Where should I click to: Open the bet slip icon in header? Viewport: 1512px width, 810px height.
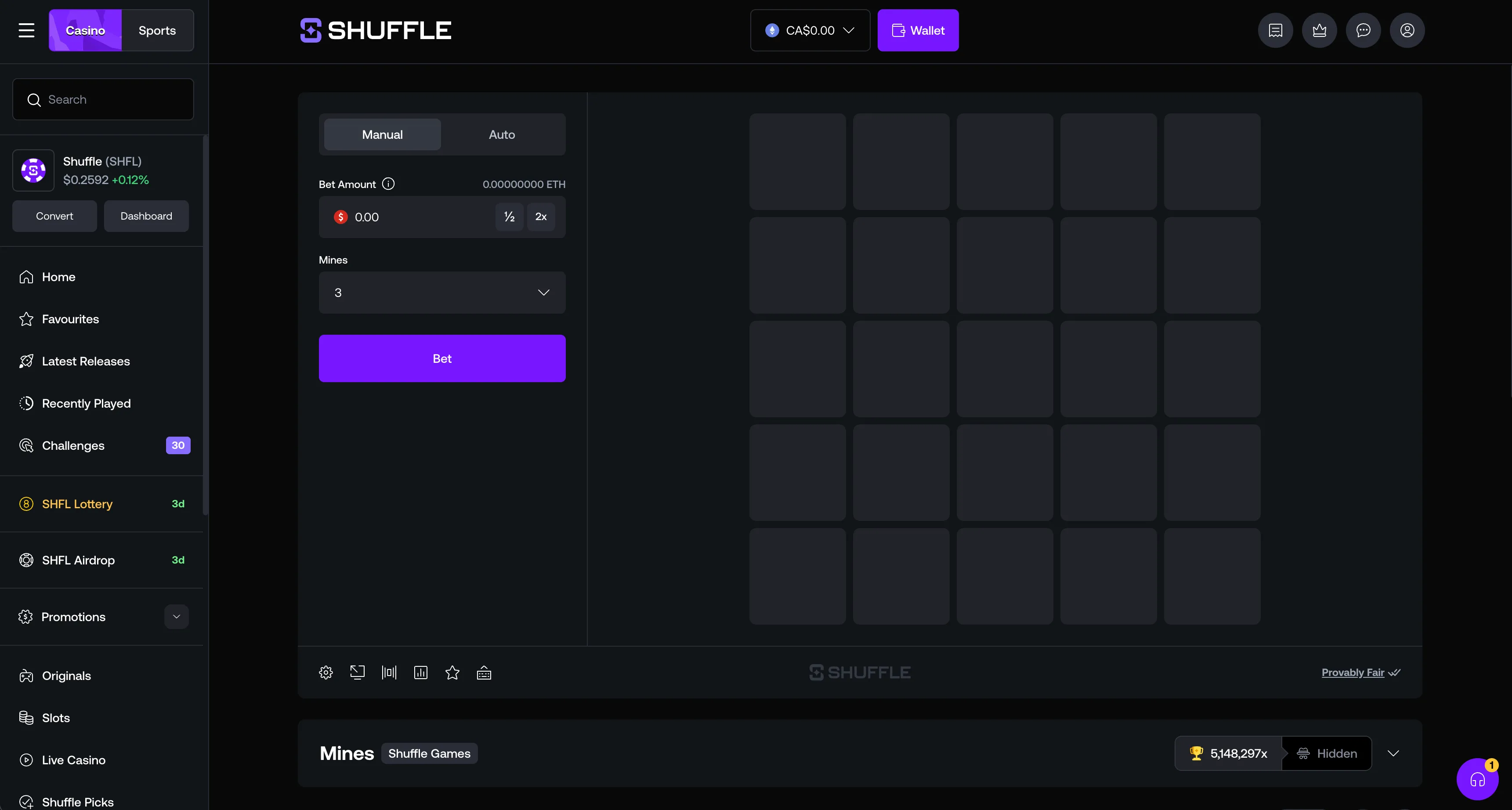[1276, 30]
